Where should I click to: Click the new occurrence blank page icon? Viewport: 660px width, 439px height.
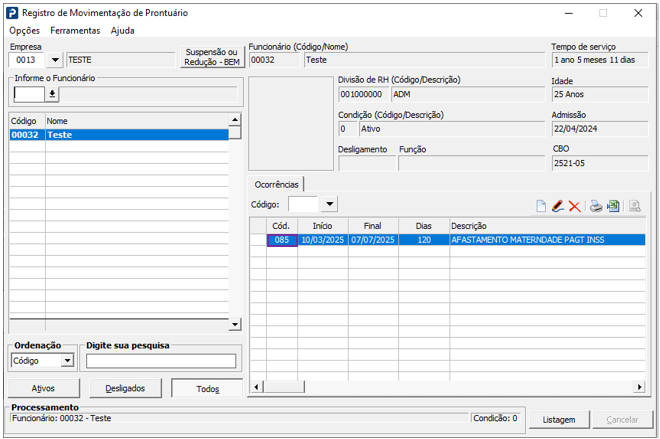coord(541,206)
